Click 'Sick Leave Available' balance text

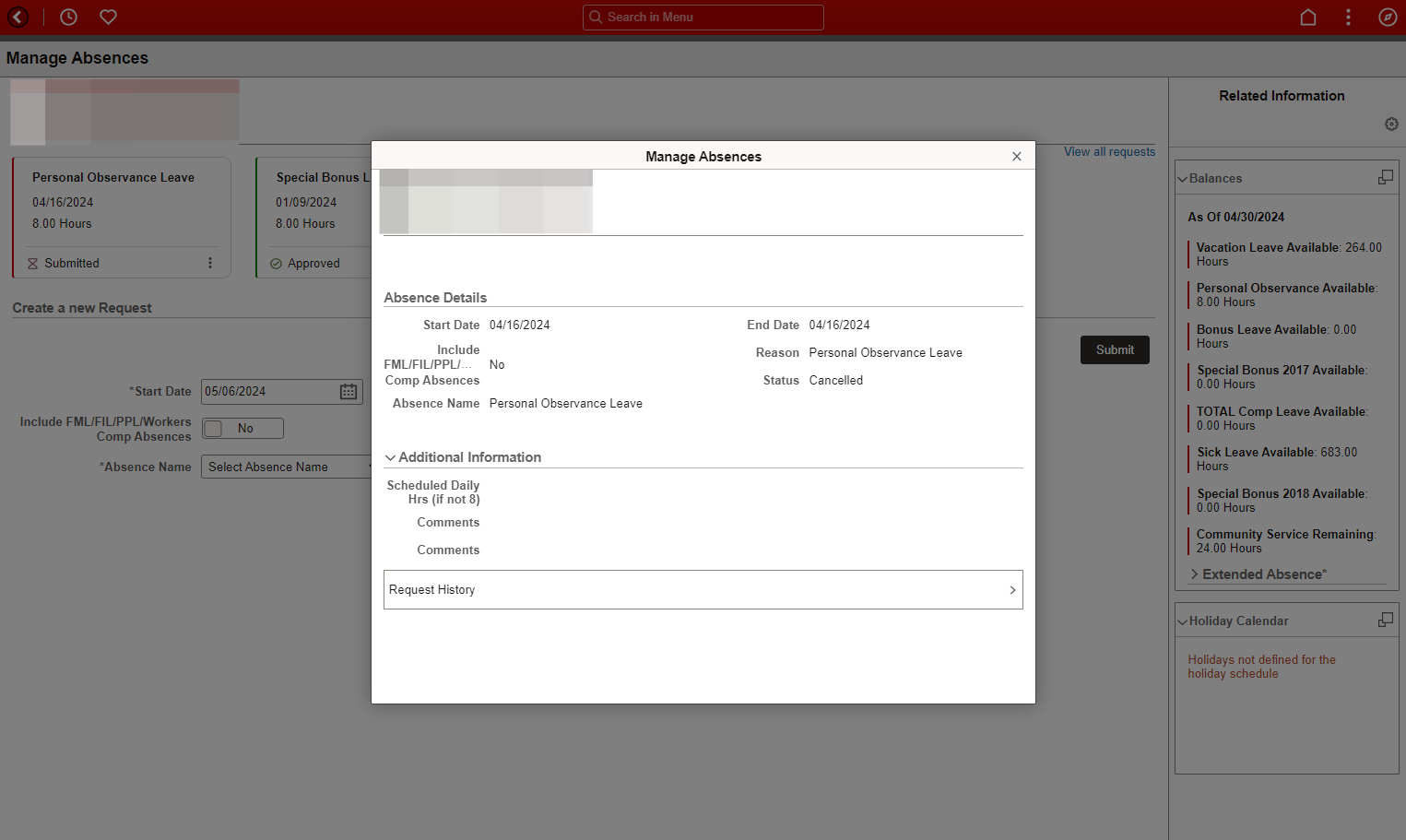coord(1277,459)
